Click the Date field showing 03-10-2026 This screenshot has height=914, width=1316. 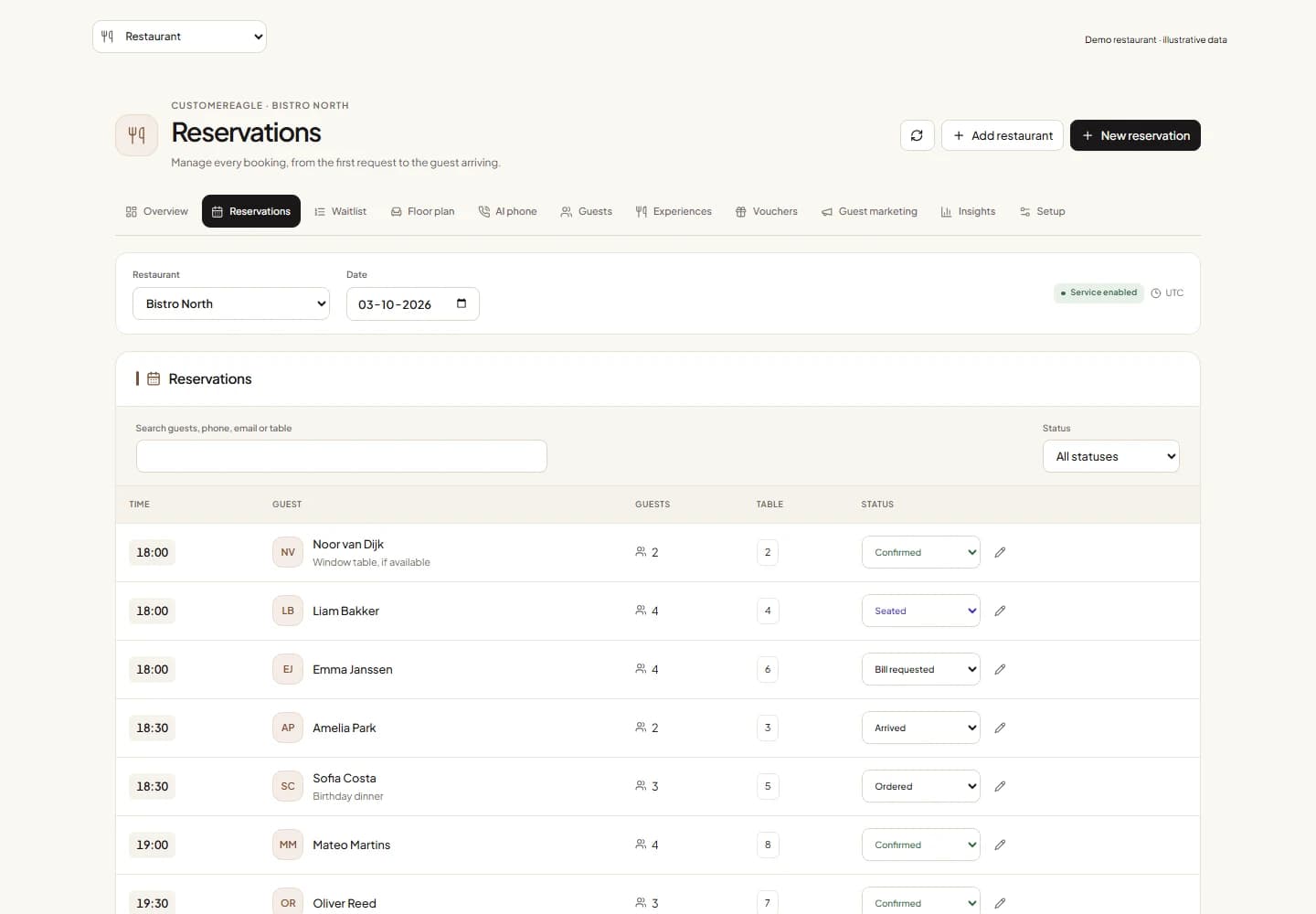coord(413,303)
